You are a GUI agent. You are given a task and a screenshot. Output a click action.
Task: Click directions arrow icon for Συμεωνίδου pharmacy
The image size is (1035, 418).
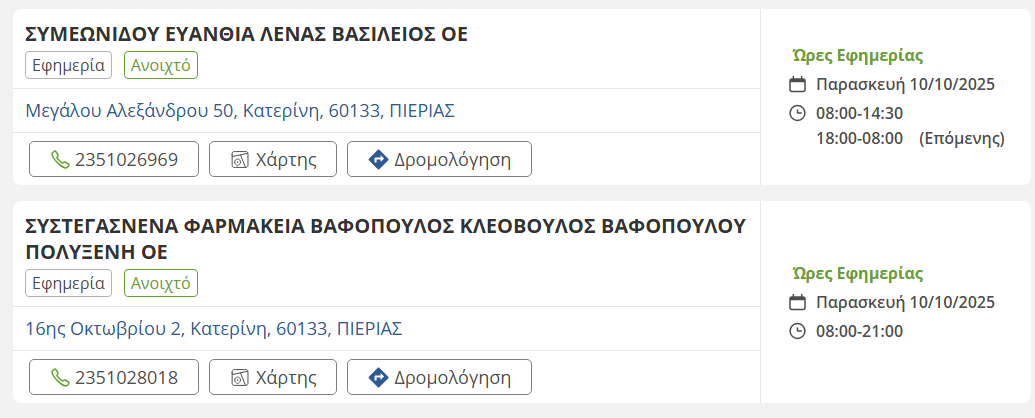click(378, 159)
